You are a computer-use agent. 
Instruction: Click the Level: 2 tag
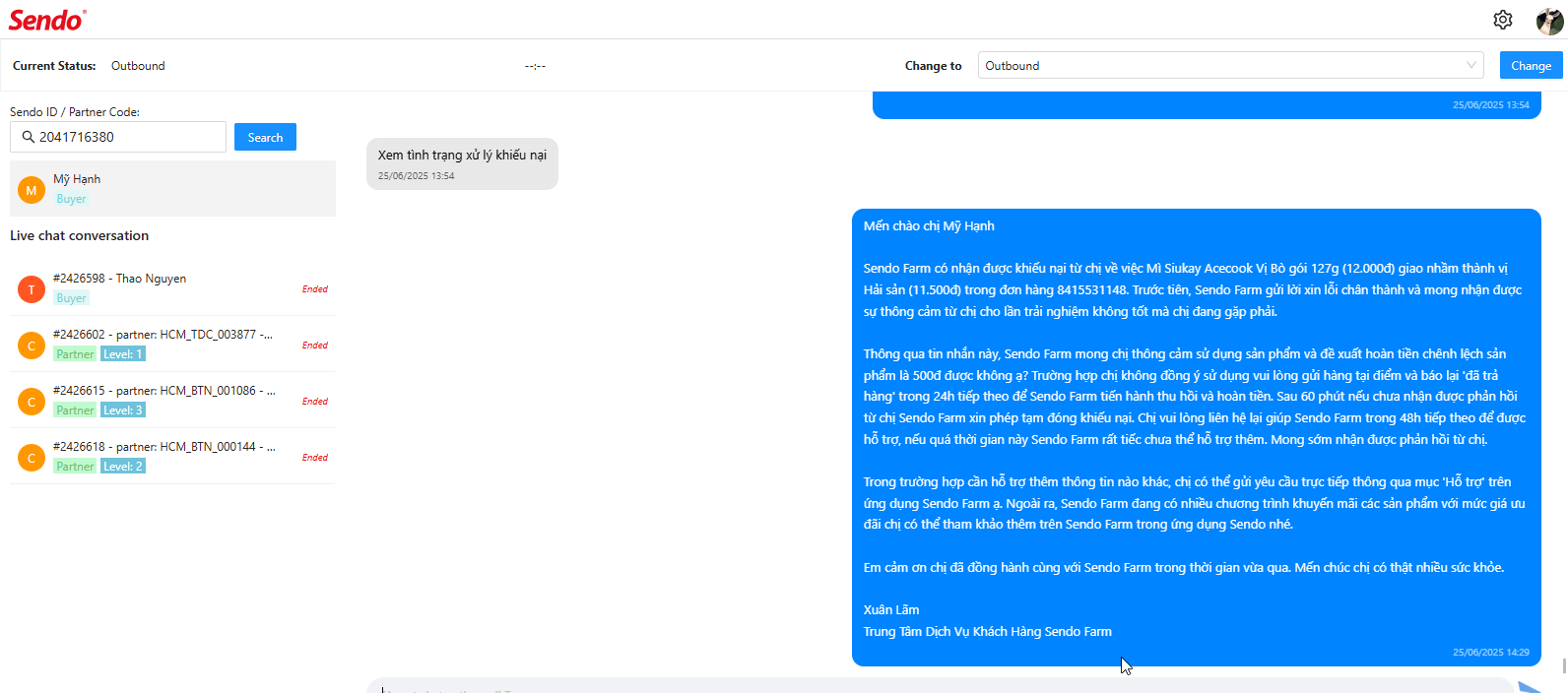click(x=123, y=467)
